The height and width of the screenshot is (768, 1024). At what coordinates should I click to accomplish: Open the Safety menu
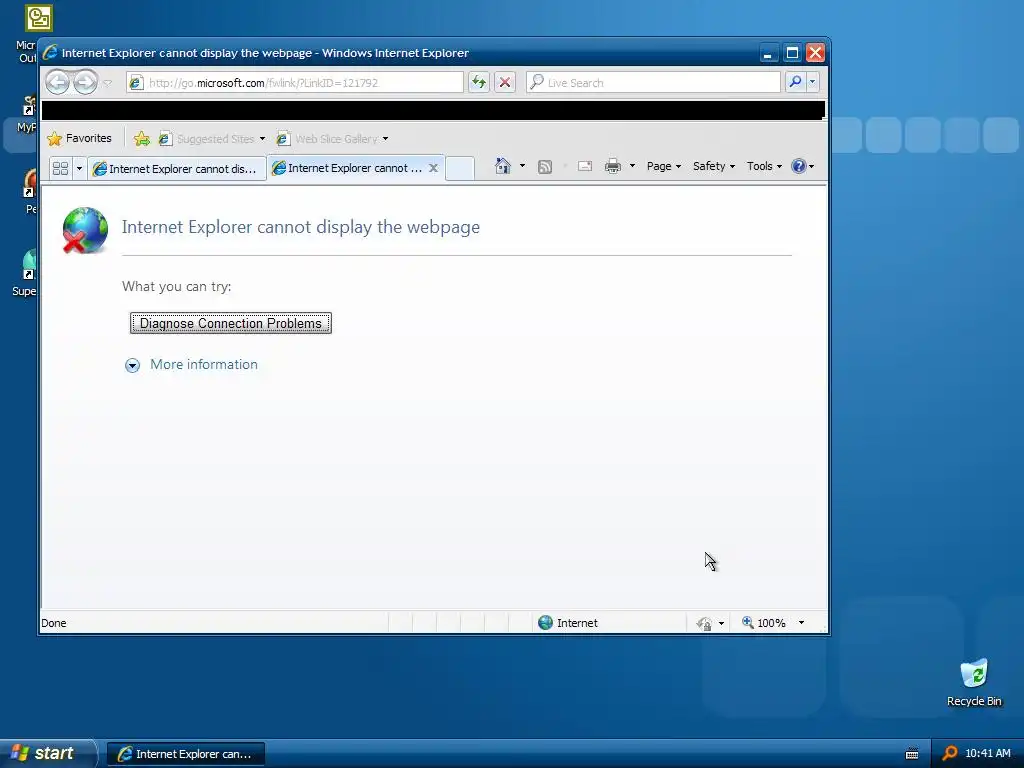[714, 166]
